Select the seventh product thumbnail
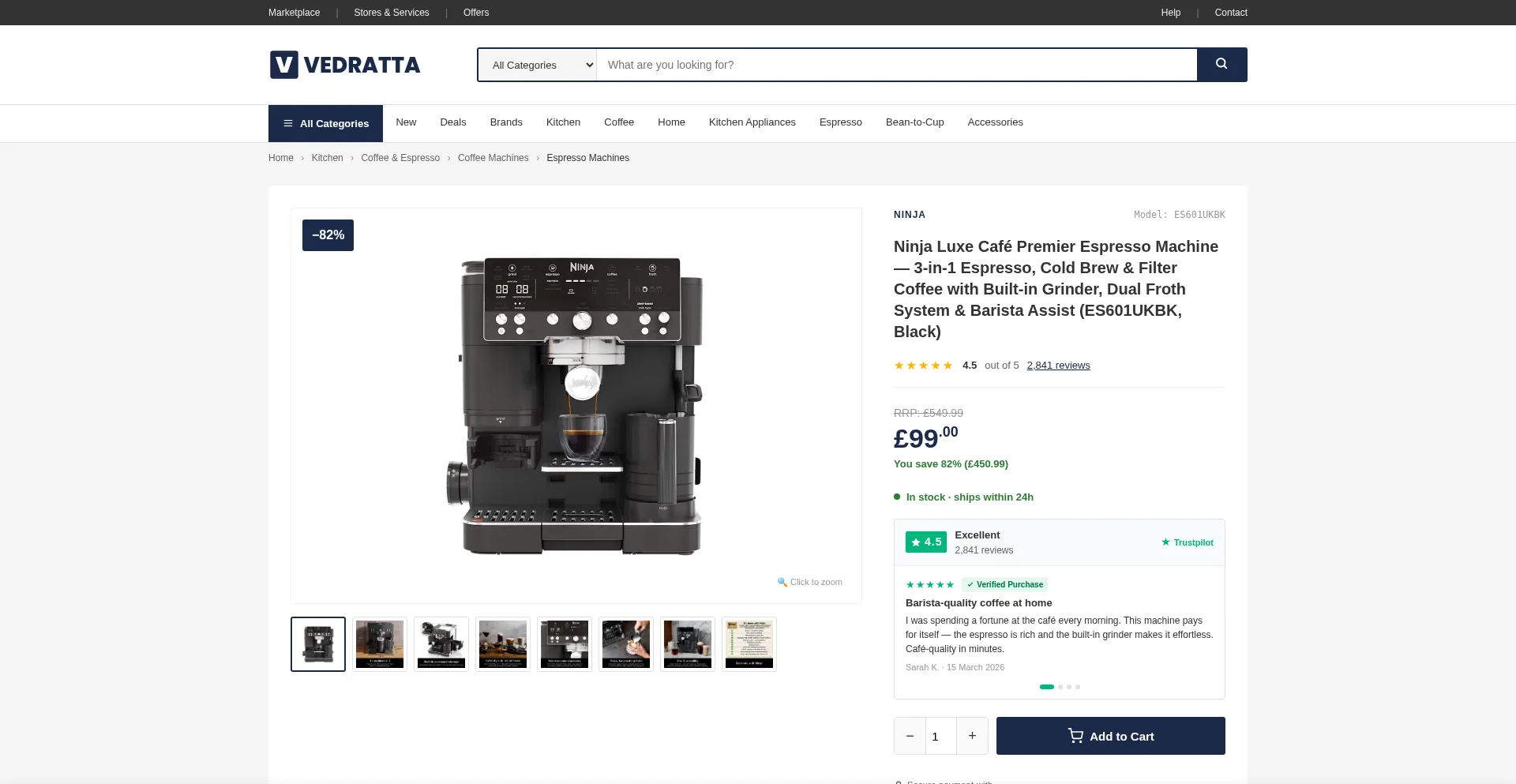Viewport: 1516px width, 784px height. [x=688, y=644]
